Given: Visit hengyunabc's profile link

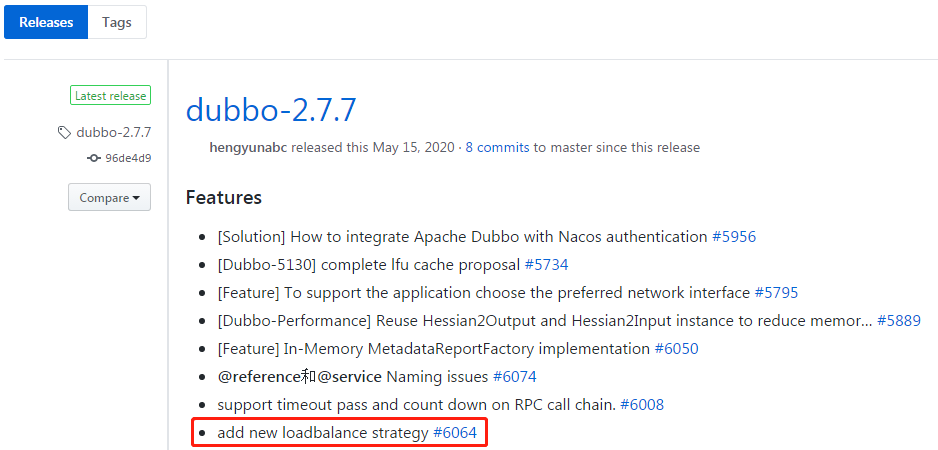Looking at the screenshot, I should (249, 147).
